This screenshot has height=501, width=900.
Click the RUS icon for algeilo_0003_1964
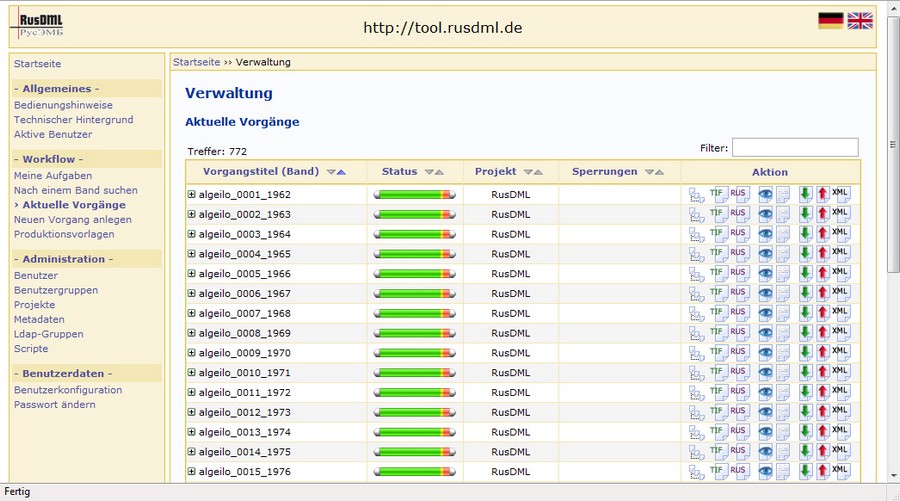pos(739,234)
